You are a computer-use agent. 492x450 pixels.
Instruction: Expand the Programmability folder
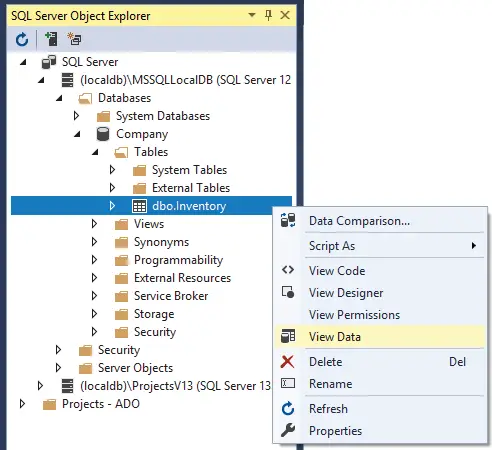click(x=94, y=260)
